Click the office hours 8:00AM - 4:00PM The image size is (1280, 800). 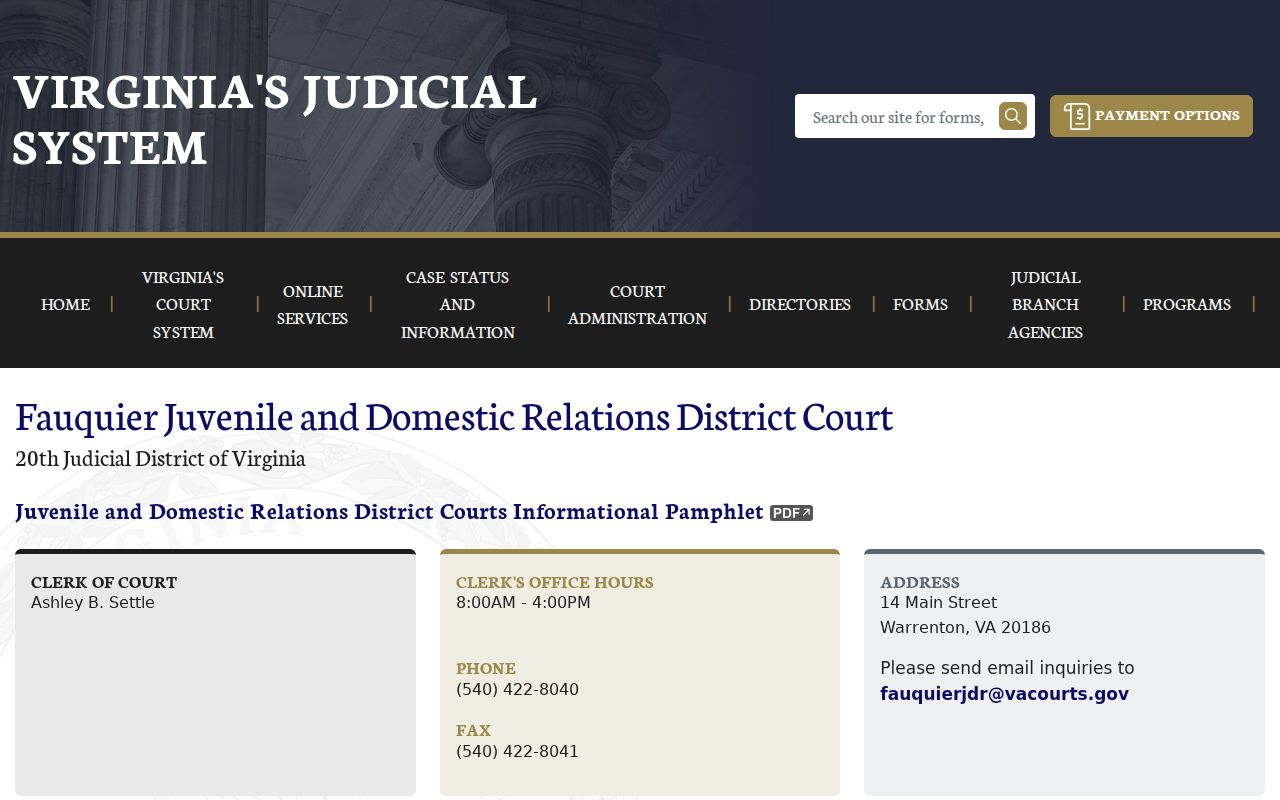523,603
